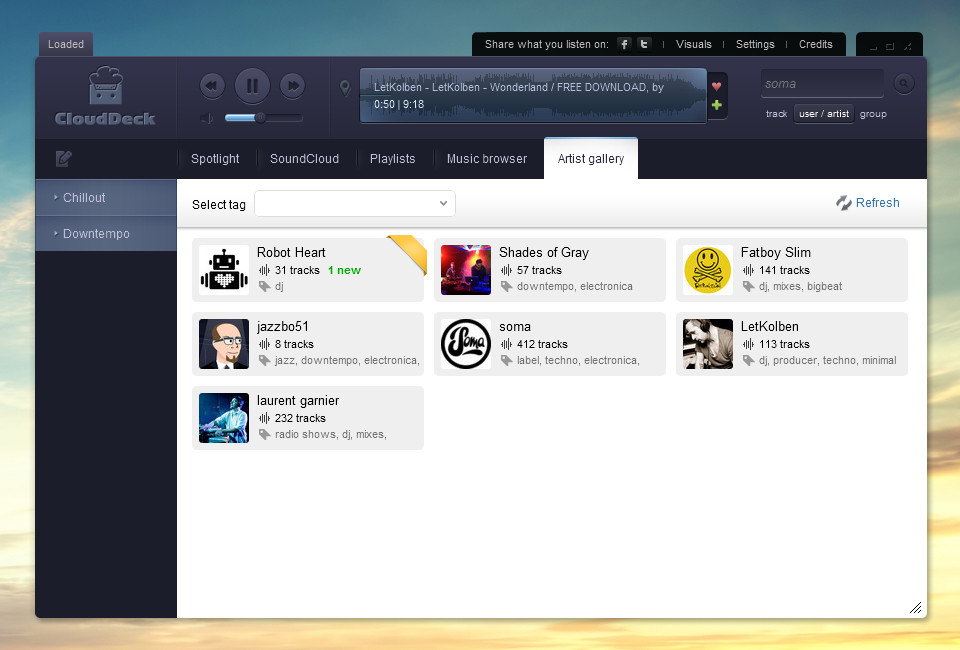
Task: Skip to the previous track
Action: click(x=212, y=86)
